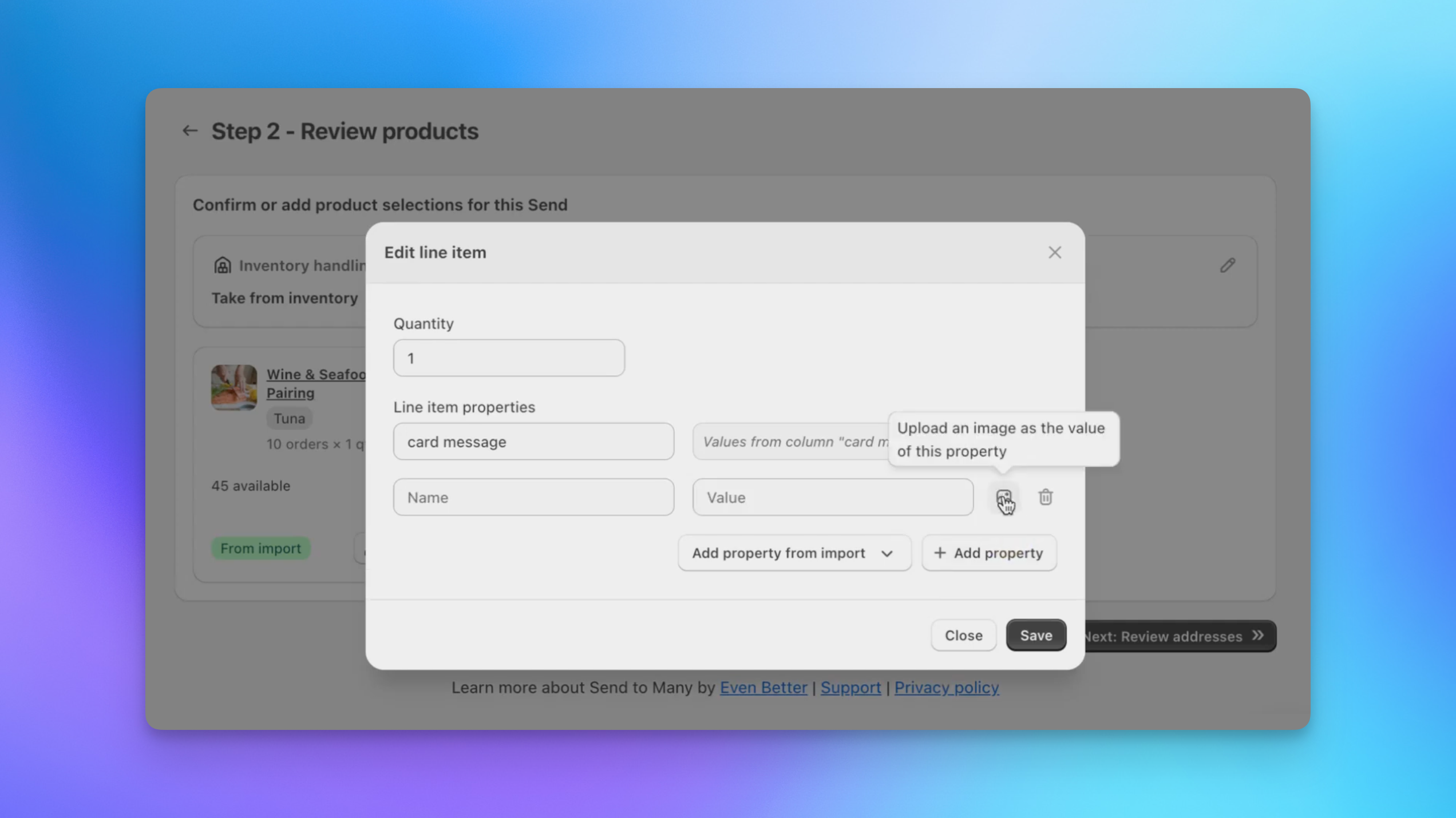Expand options via the chevron next to Add property from import
Image resolution: width=1456 pixels, height=818 pixels.
pyautogui.click(x=887, y=553)
